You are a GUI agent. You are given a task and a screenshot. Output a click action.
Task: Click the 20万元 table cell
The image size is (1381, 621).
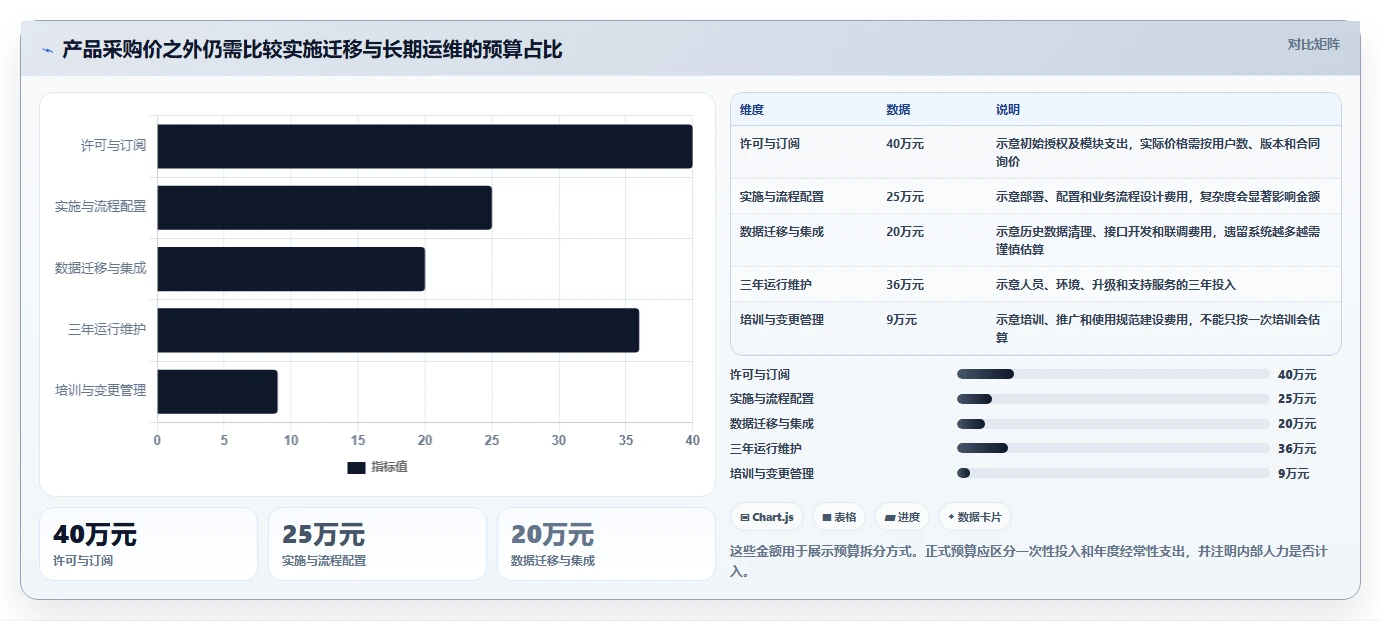[x=905, y=232]
